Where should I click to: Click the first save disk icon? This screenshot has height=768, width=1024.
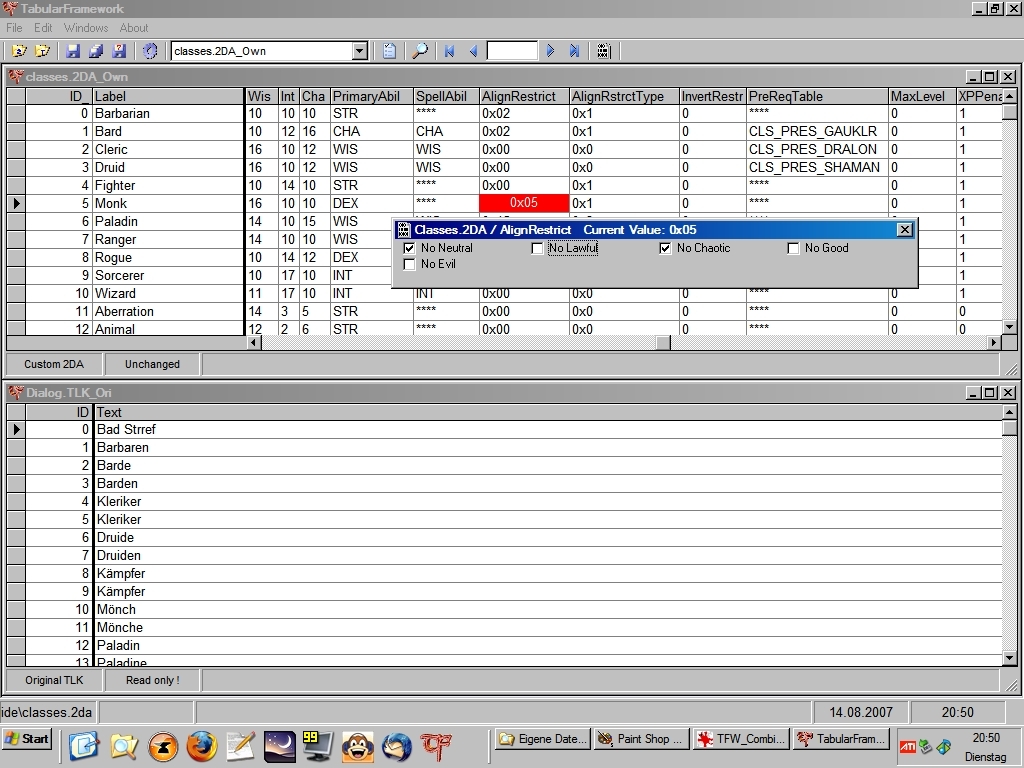(73, 51)
